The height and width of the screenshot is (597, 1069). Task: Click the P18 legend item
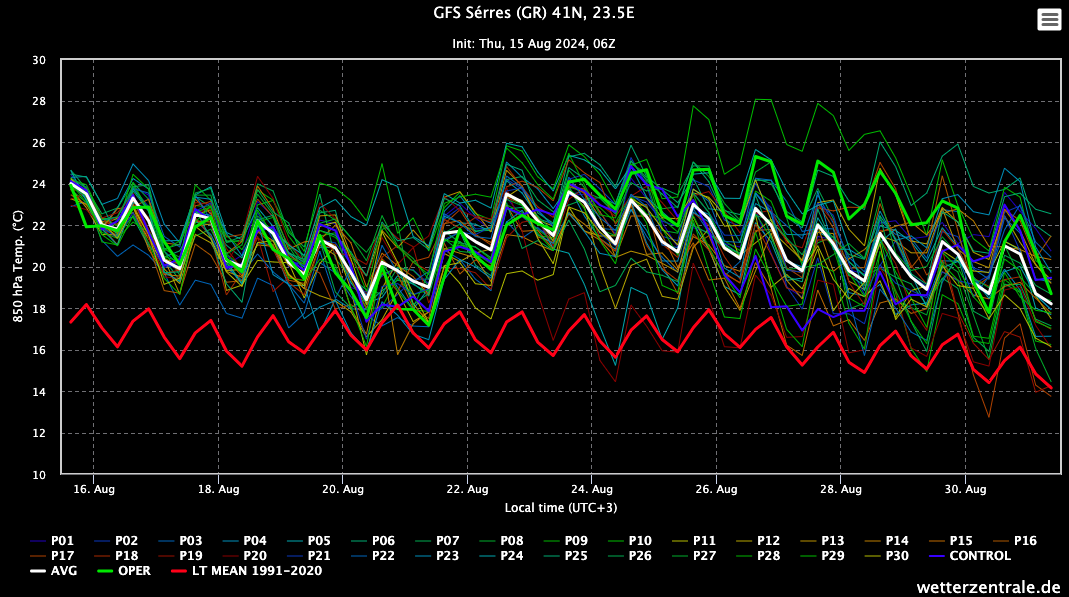point(117,555)
